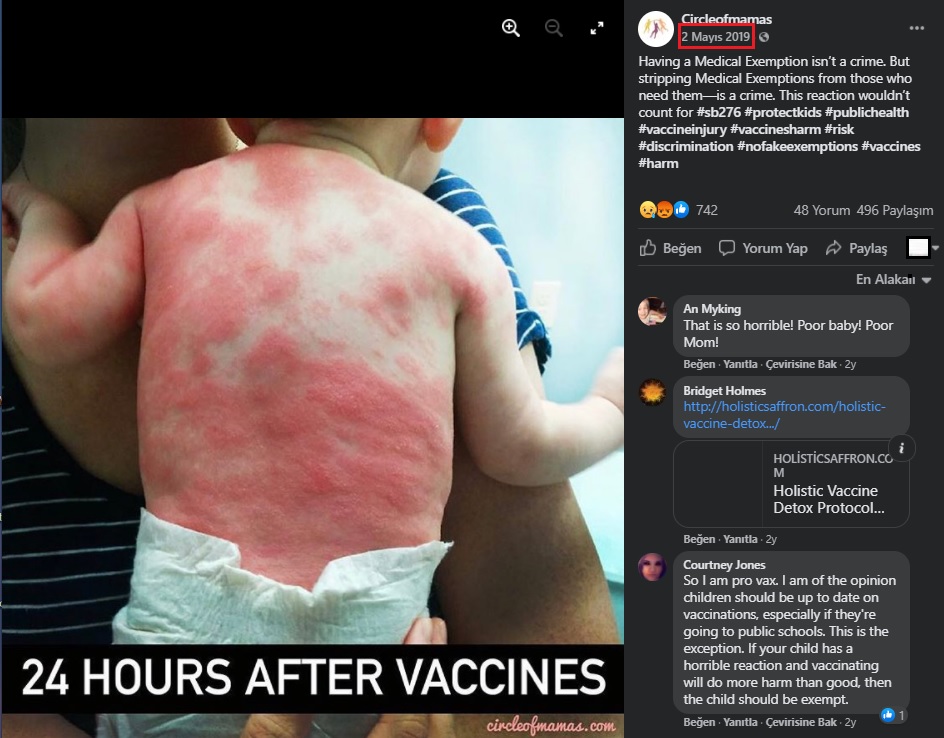
Task: Click Yorum Yap to comment
Action: (763, 248)
